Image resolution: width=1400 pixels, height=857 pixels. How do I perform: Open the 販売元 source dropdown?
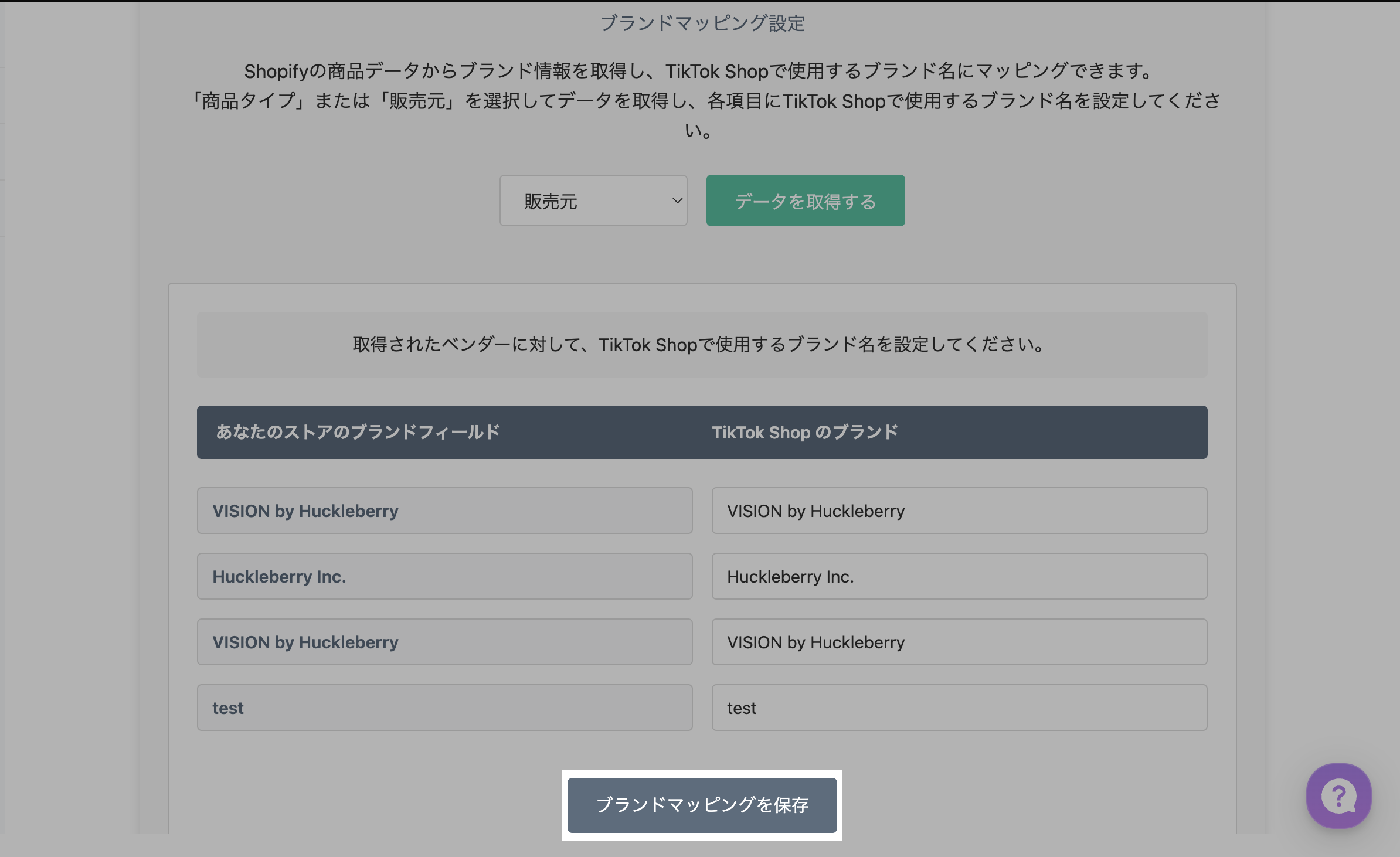coord(592,201)
